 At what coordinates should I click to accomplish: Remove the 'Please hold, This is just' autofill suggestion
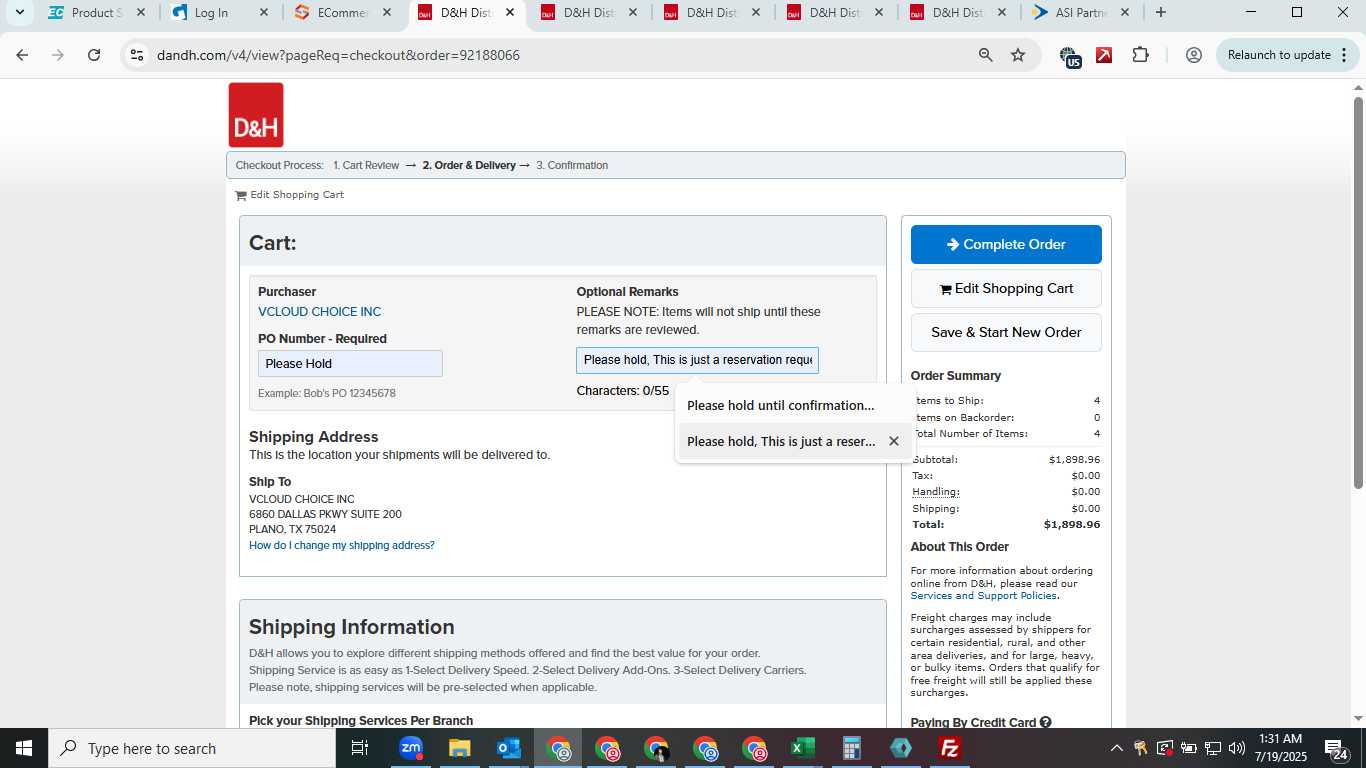894,441
